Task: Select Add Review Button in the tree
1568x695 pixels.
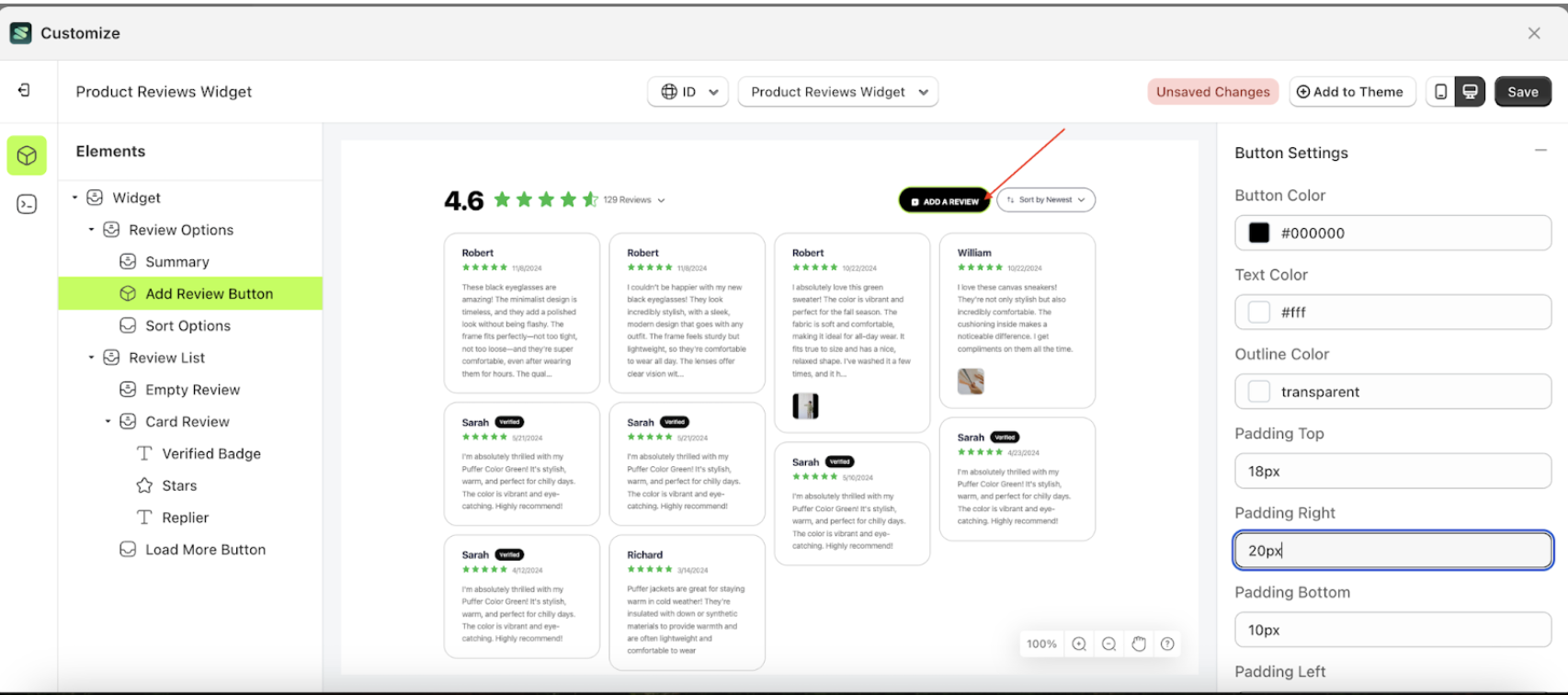Action: (190, 294)
